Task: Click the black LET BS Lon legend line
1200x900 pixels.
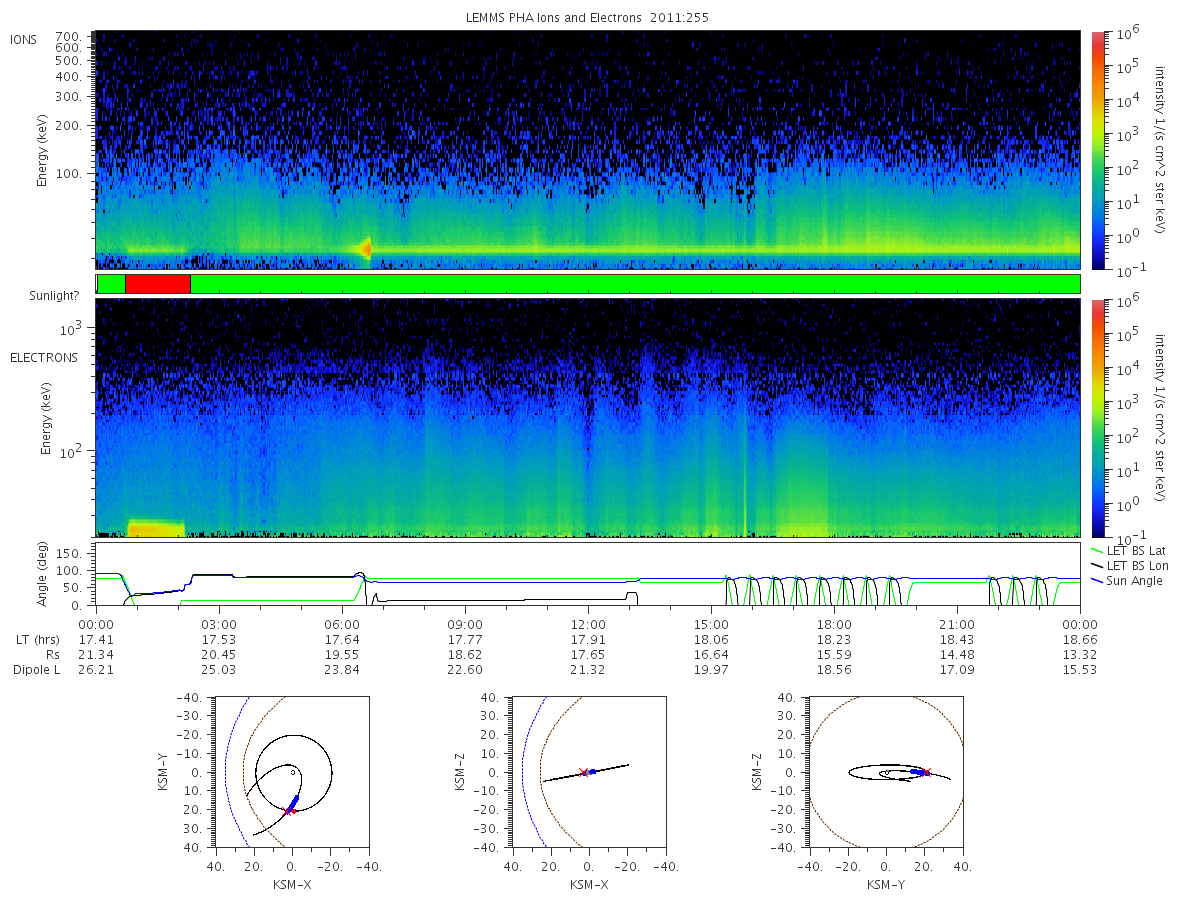Action: (x=1099, y=566)
